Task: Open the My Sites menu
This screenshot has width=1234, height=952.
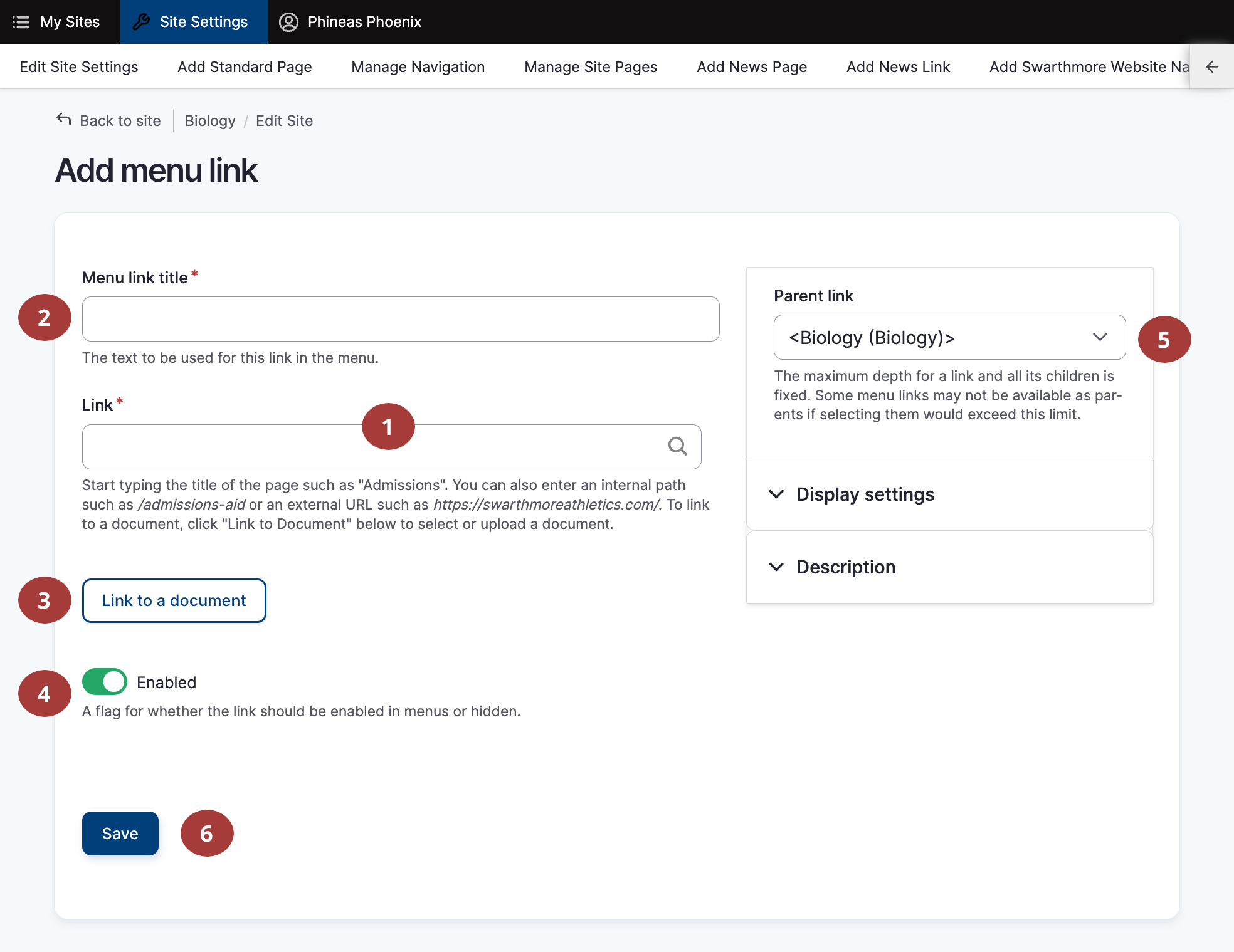Action: click(x=60, y=22)
